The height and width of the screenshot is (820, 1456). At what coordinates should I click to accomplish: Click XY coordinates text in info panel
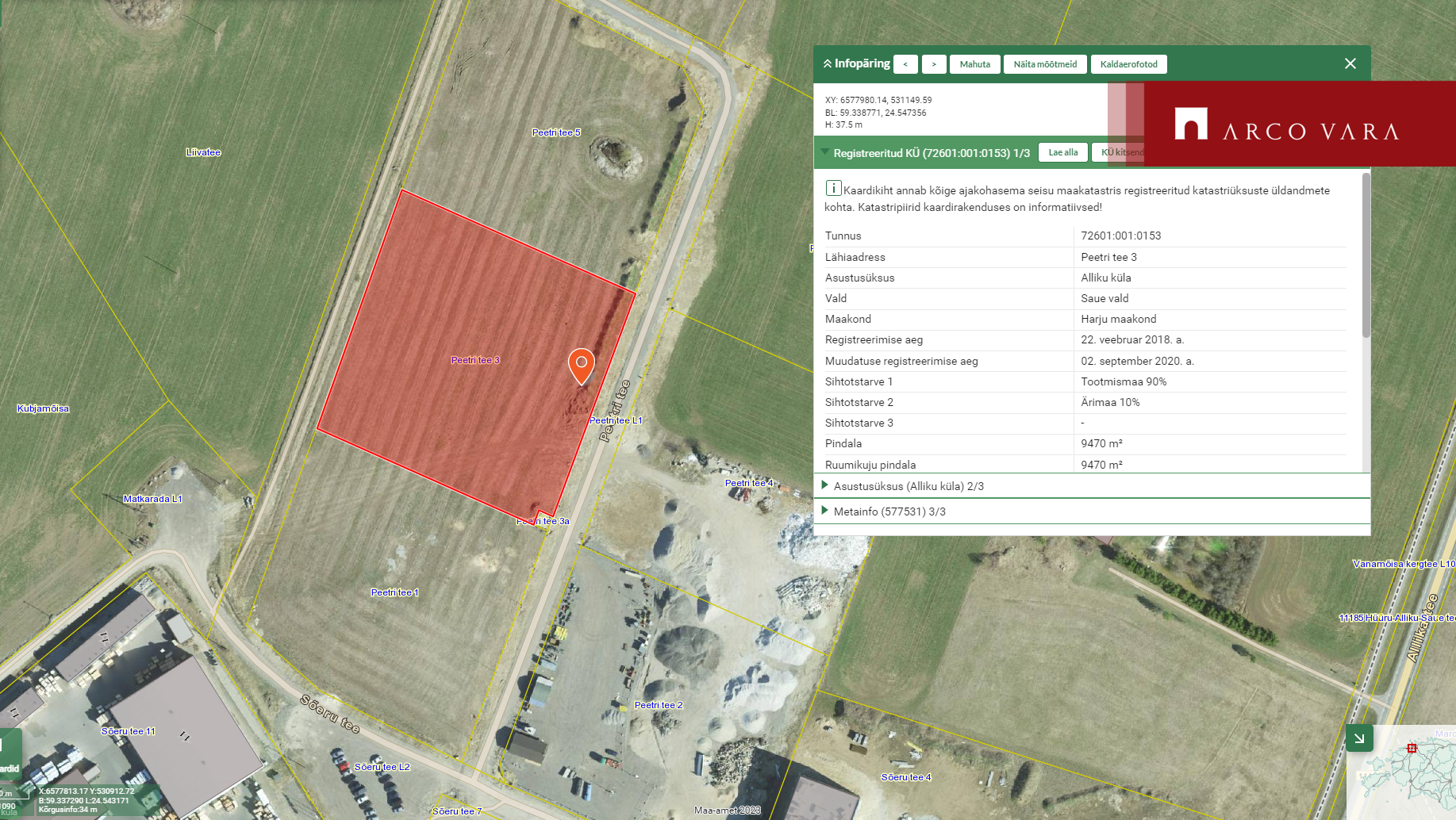tap(878, 100)
